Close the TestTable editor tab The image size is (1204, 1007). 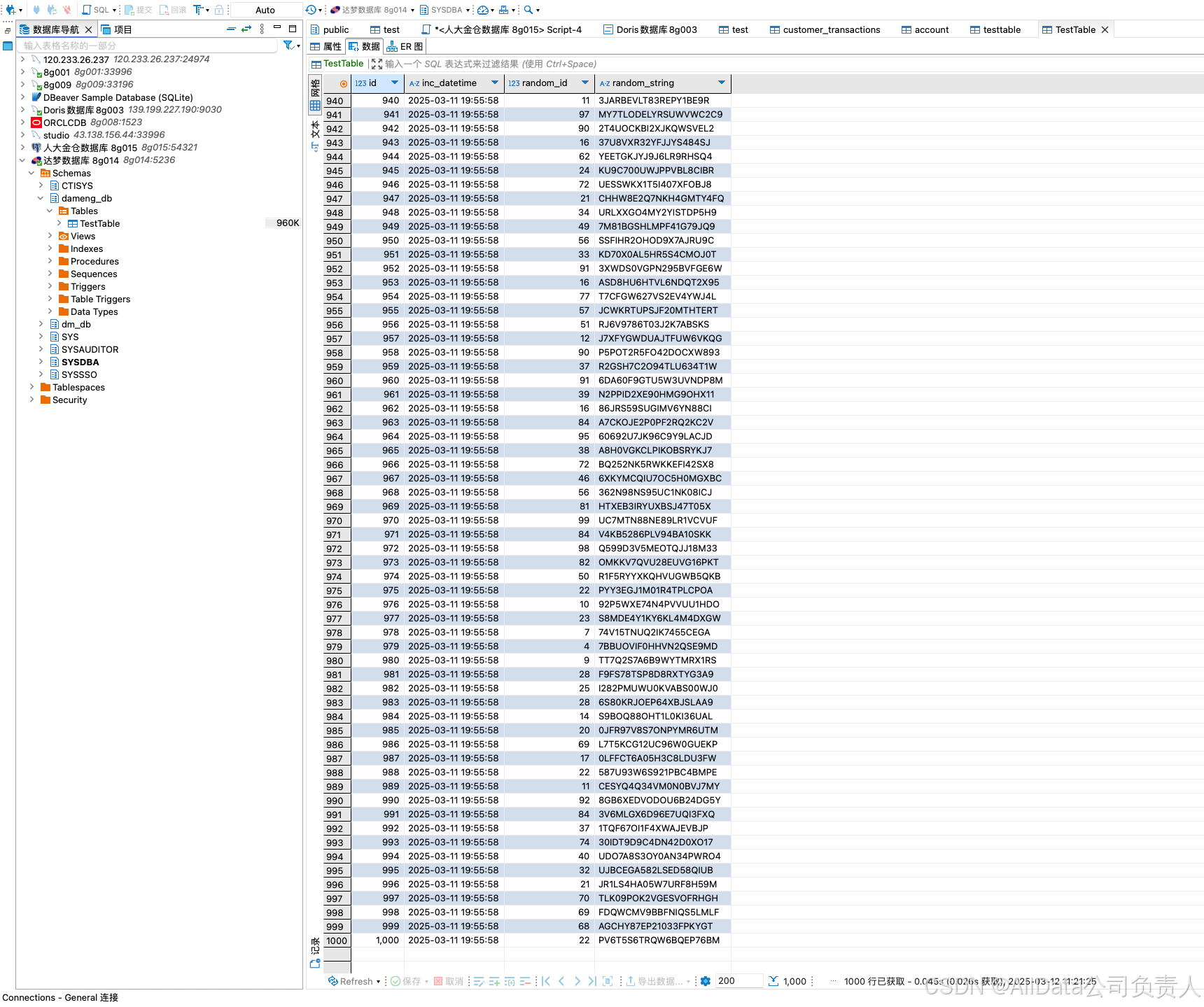(1105, 29)
